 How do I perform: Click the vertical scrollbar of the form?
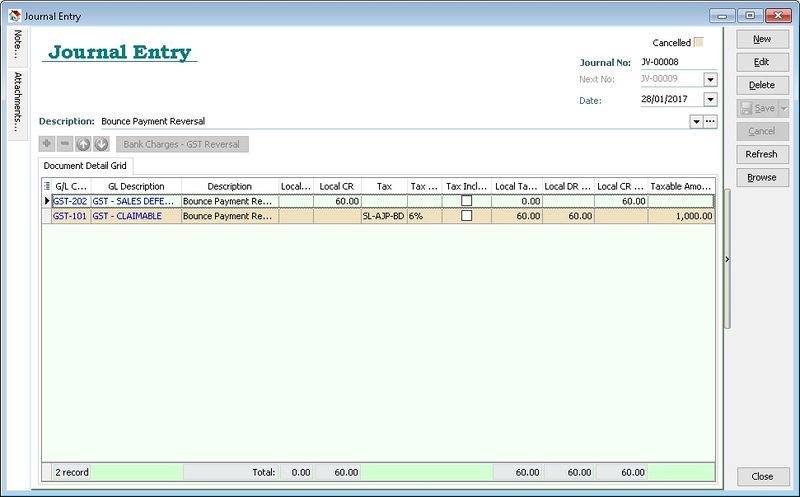[x=727, y=259]
